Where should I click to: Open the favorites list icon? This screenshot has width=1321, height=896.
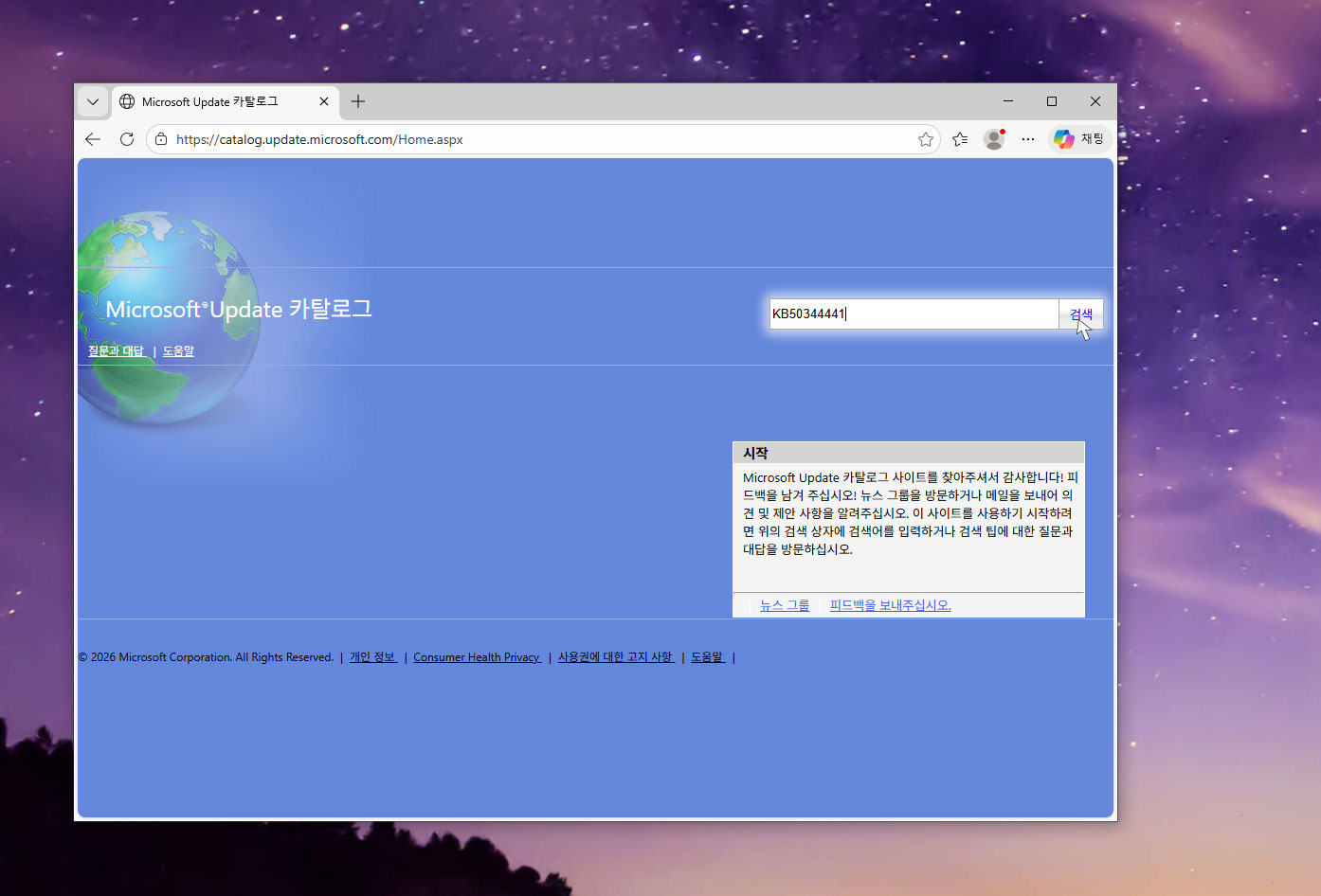click(x=960, y=139)
